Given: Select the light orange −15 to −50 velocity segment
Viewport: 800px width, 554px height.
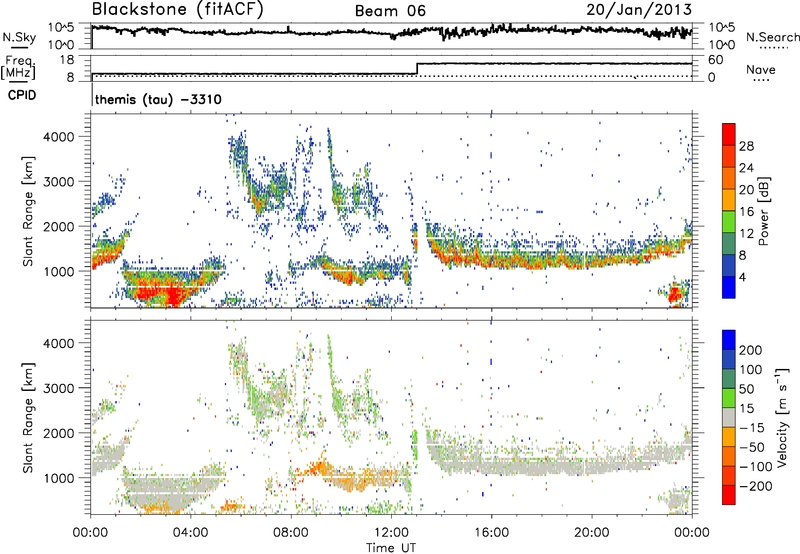Looking at the screenshot, I should point(729,437).
